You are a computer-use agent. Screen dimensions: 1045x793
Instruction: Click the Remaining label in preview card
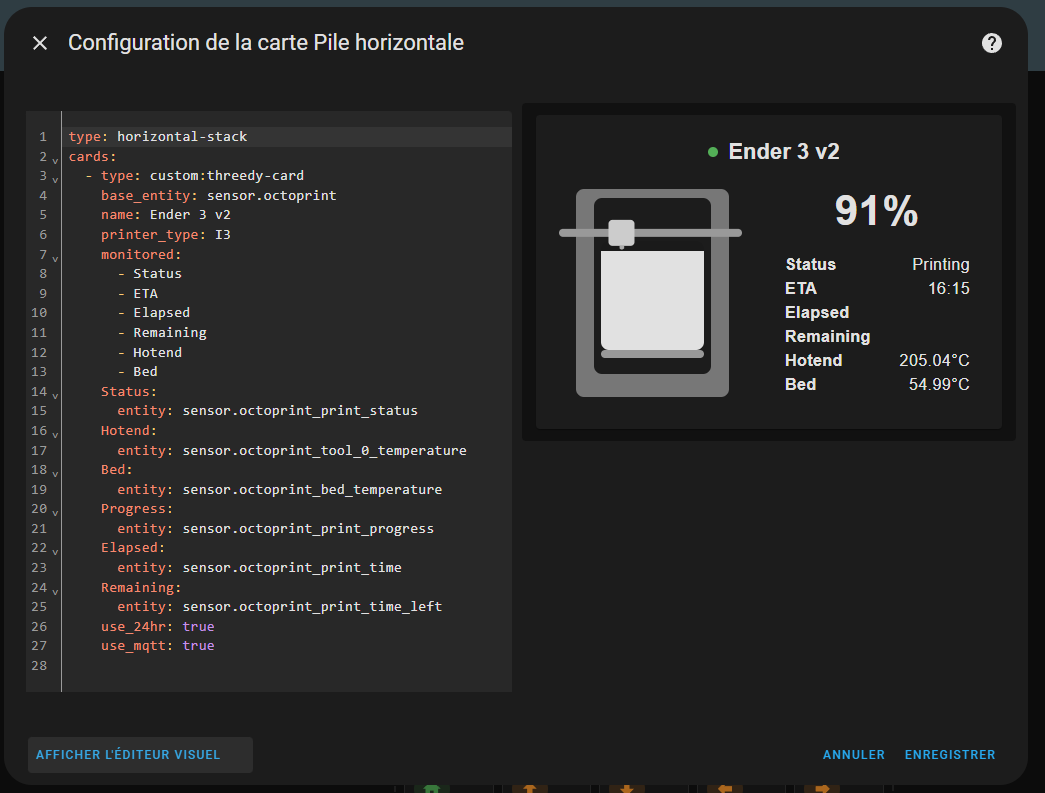[x=828, y=337]
